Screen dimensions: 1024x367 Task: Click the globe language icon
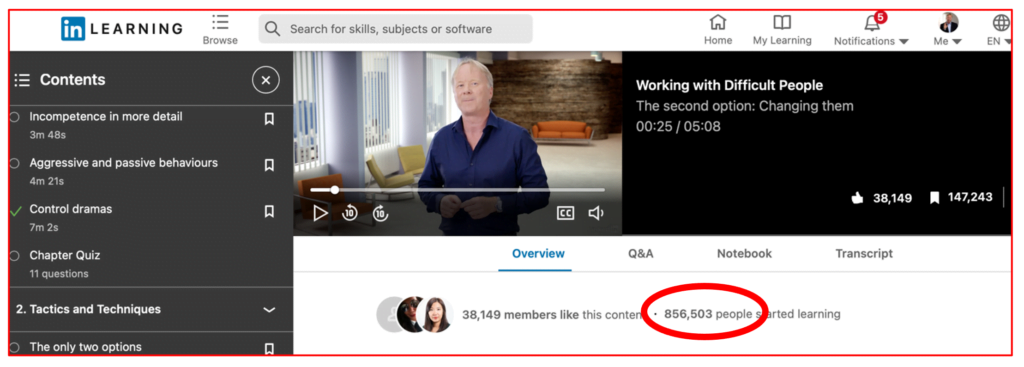[1001, 23]
